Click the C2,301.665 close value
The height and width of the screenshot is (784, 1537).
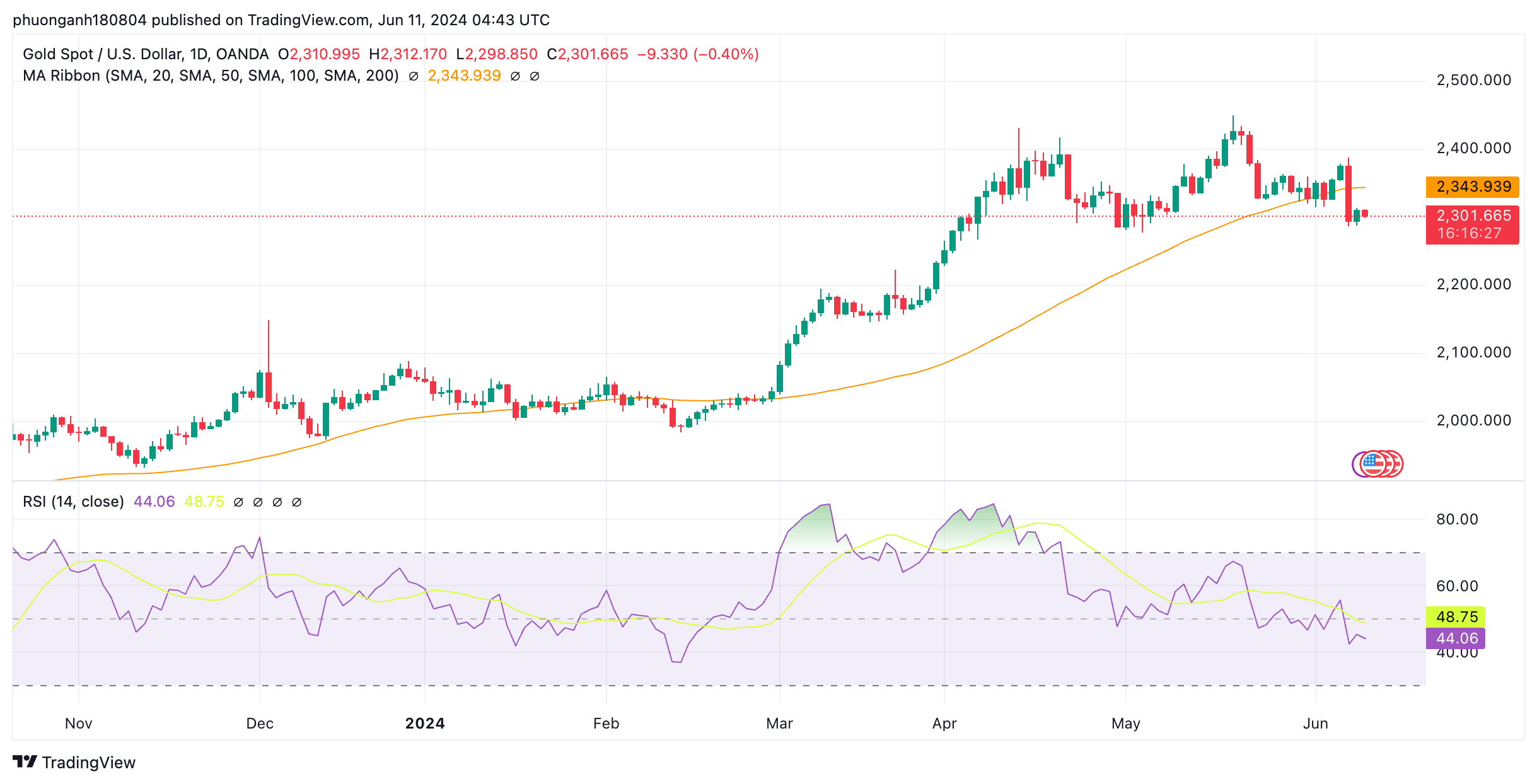coord(588,54)
